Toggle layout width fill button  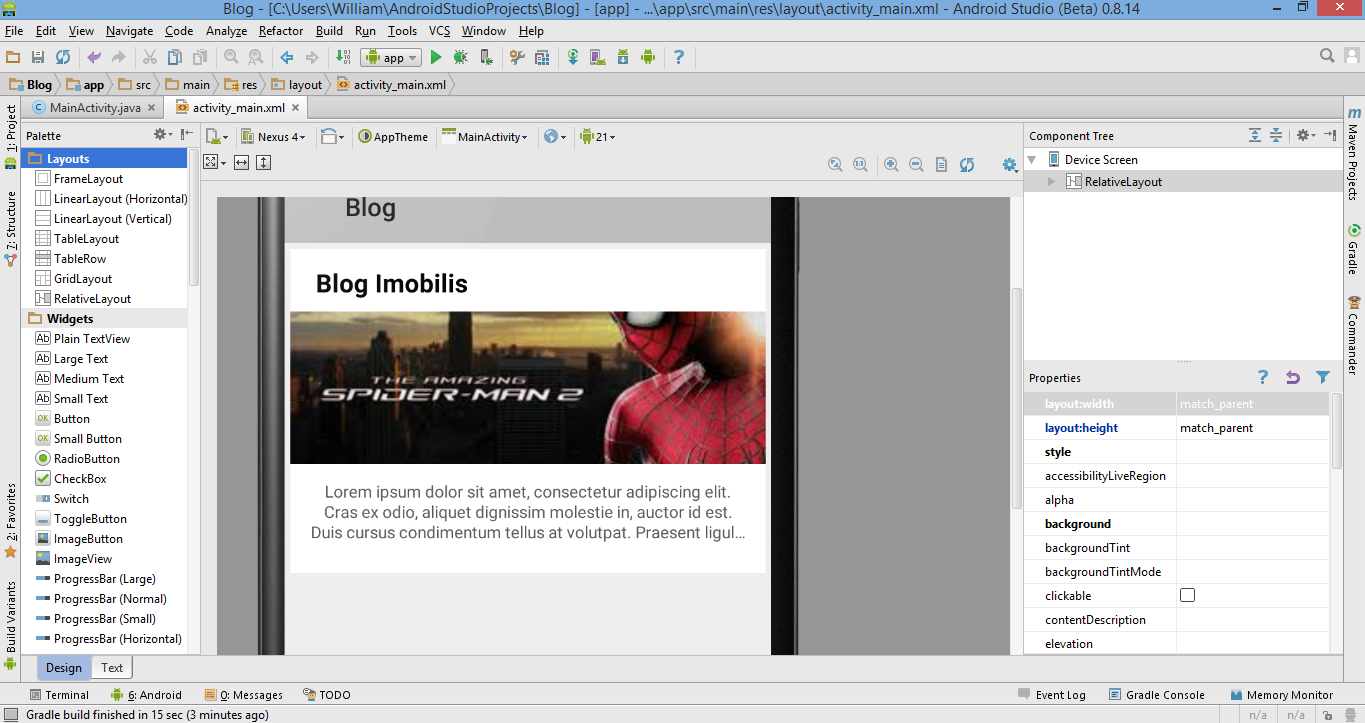coord(241,162)
